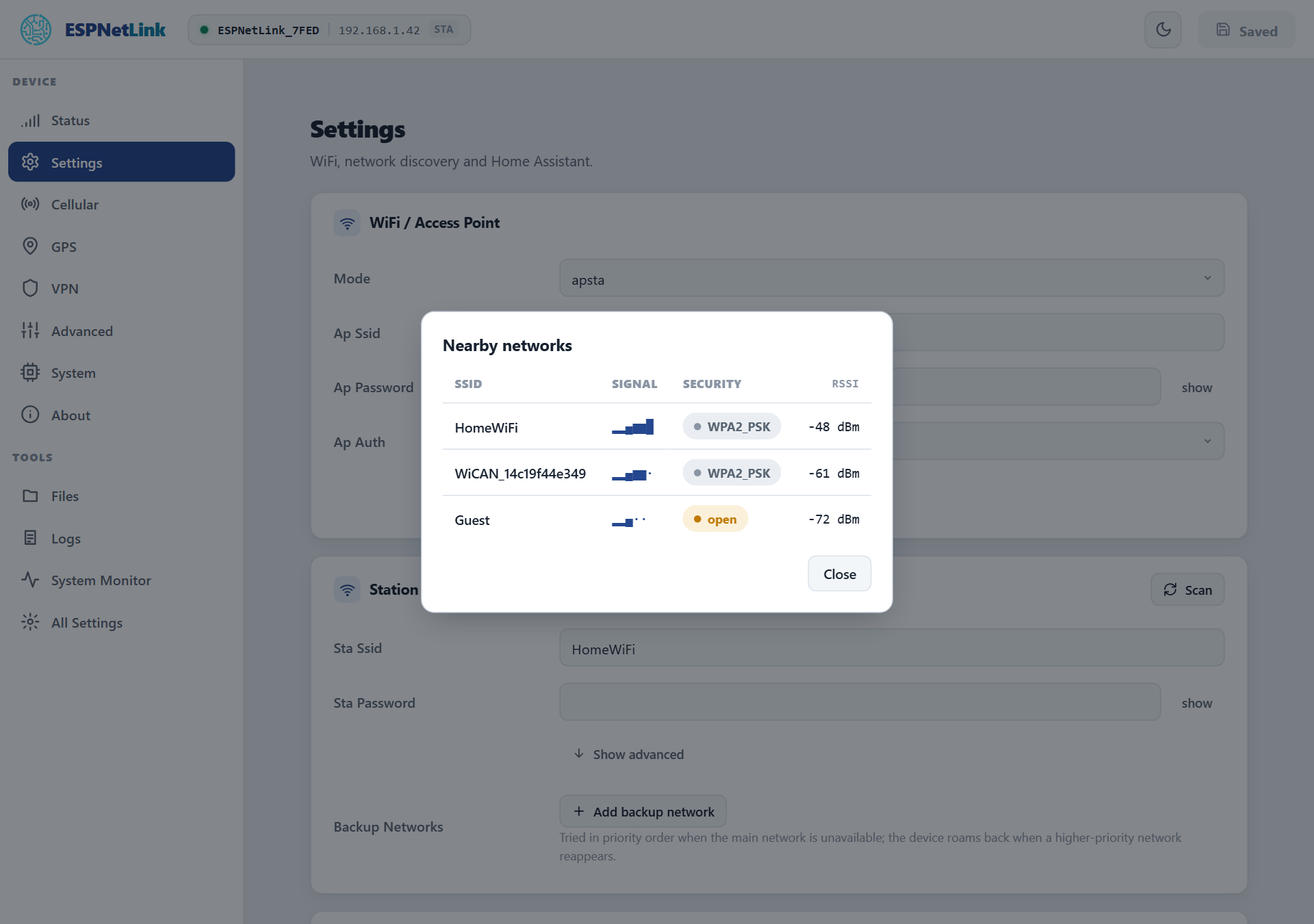Screen dimensions: 1314x924
Task: Expand Show advanced options
Action: [x=628, y=754]
